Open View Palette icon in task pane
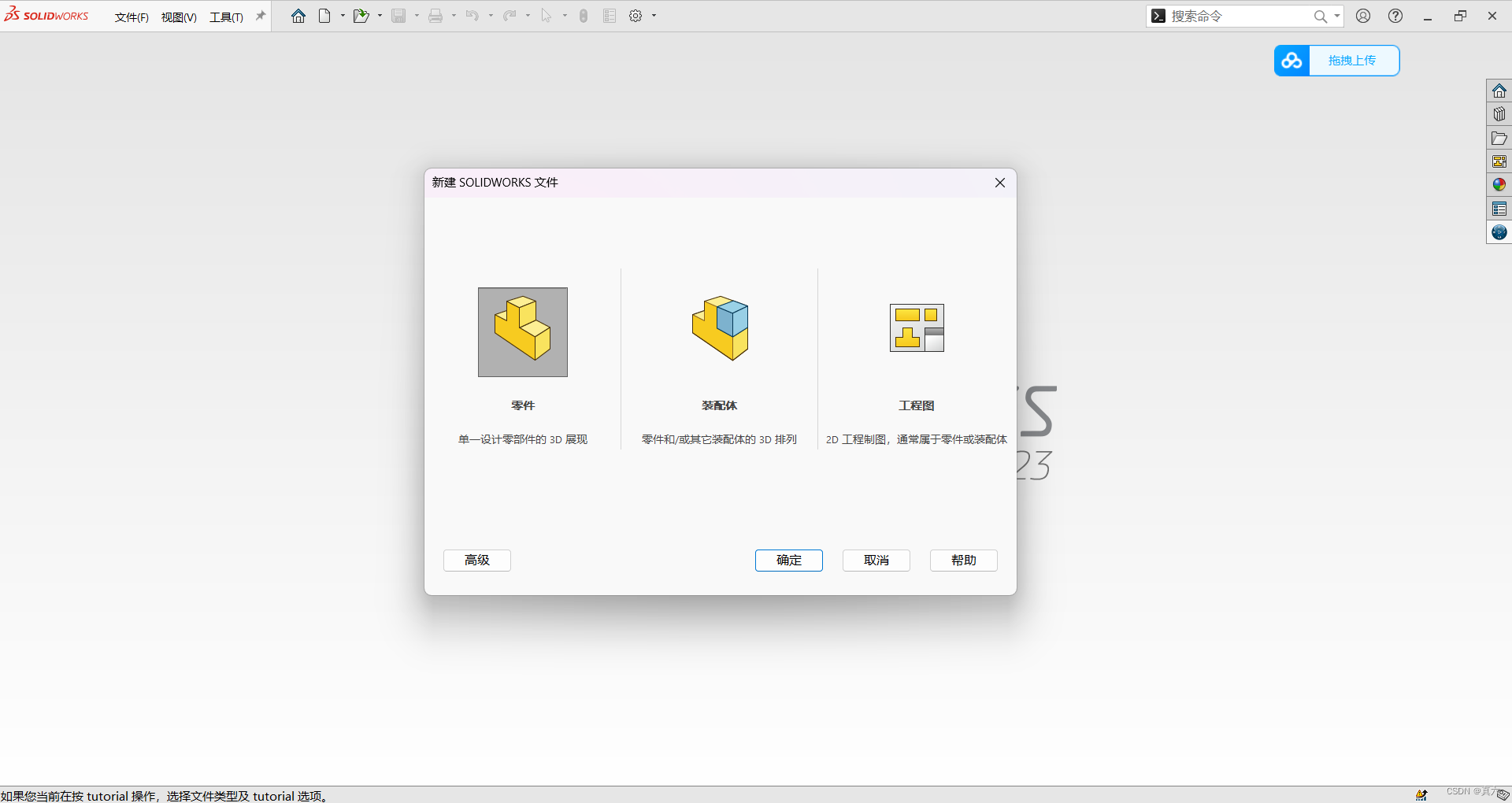 [1499, 161]
